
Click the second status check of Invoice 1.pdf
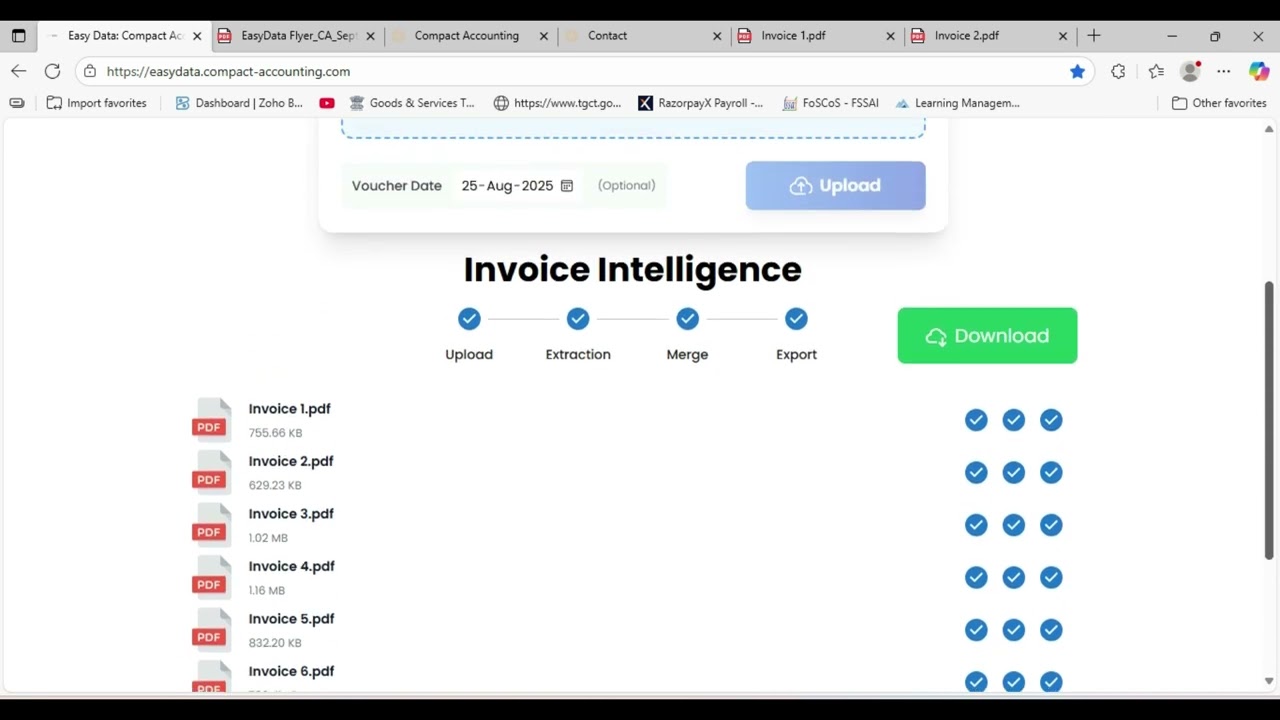[1014, 420]
